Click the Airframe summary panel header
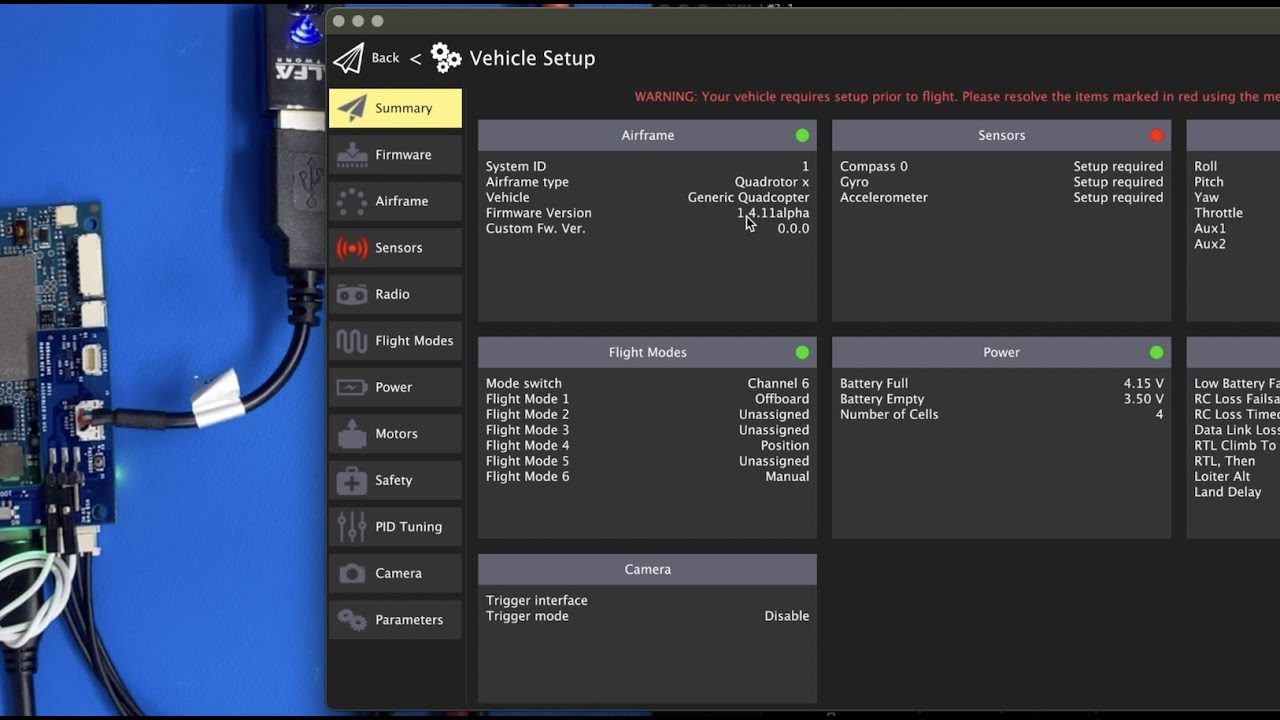Viewport: 1280px width, 720px height. coord(647,135)
